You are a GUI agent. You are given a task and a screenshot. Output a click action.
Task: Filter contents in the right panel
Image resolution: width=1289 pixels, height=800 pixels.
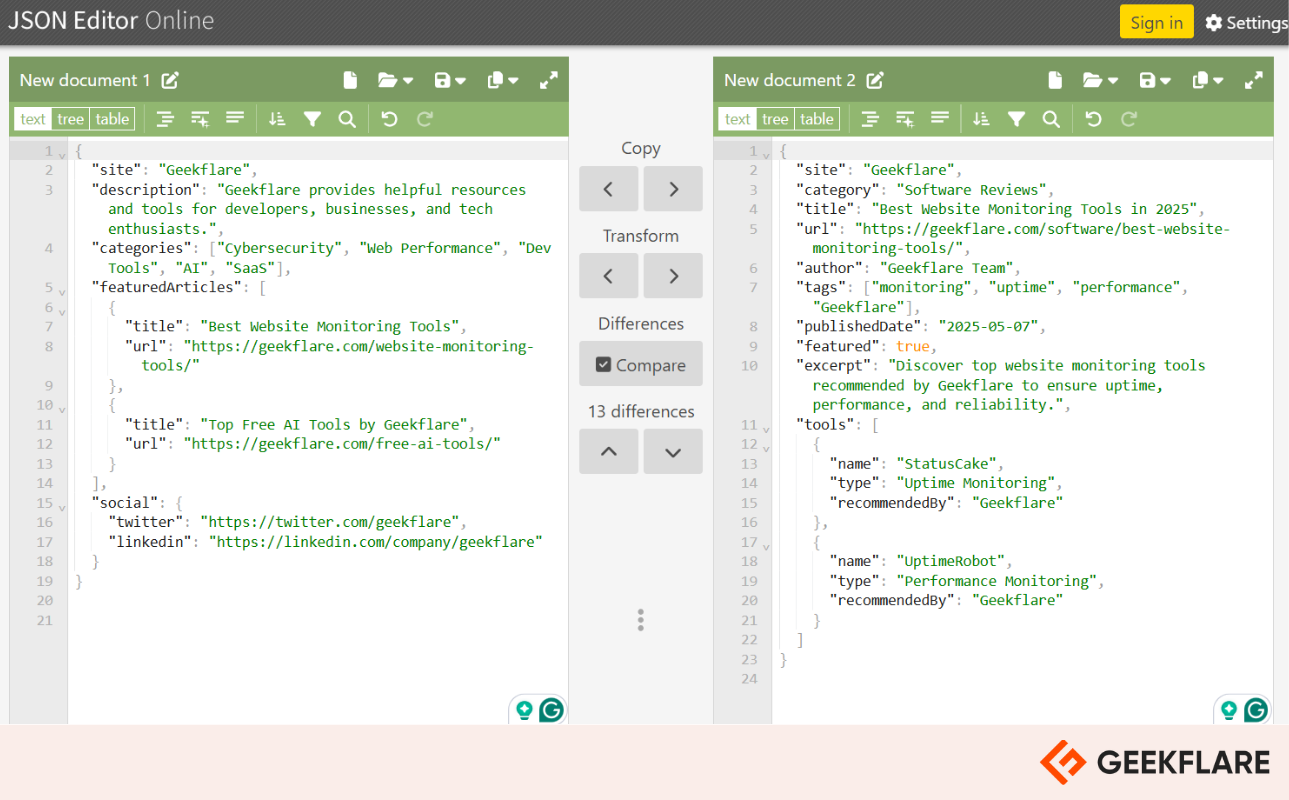(x=1016, y=119)
